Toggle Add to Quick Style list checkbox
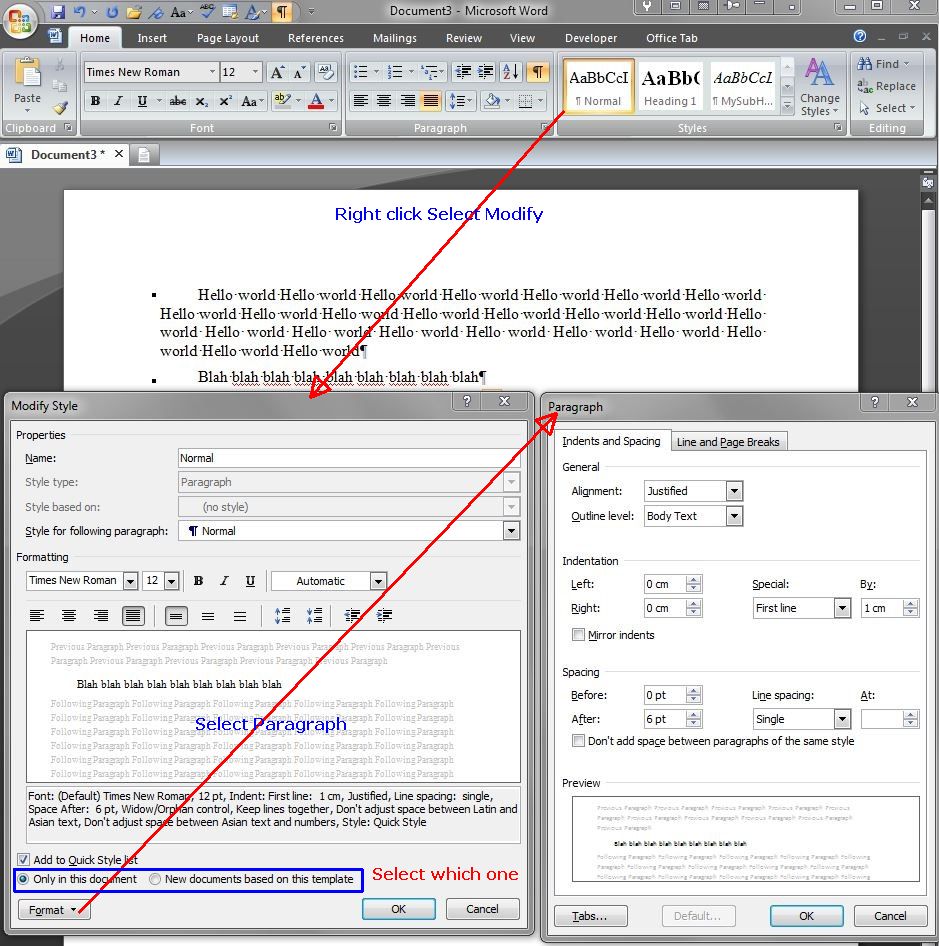This screenshot has height=946, width=939. coord(23,860)
